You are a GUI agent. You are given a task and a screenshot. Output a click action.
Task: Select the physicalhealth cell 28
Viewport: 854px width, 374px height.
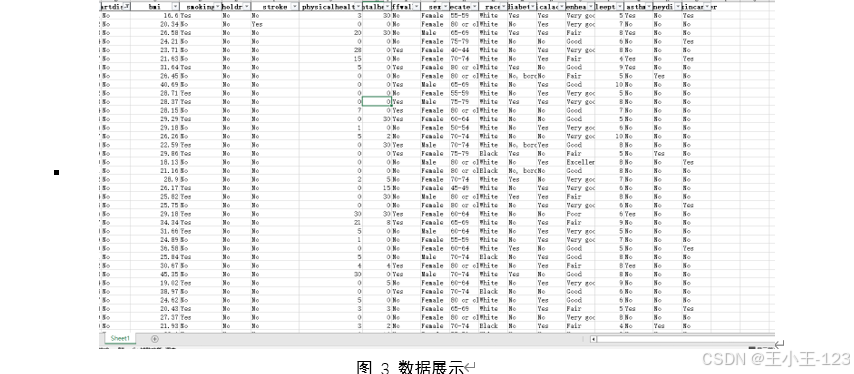point(331,50)
